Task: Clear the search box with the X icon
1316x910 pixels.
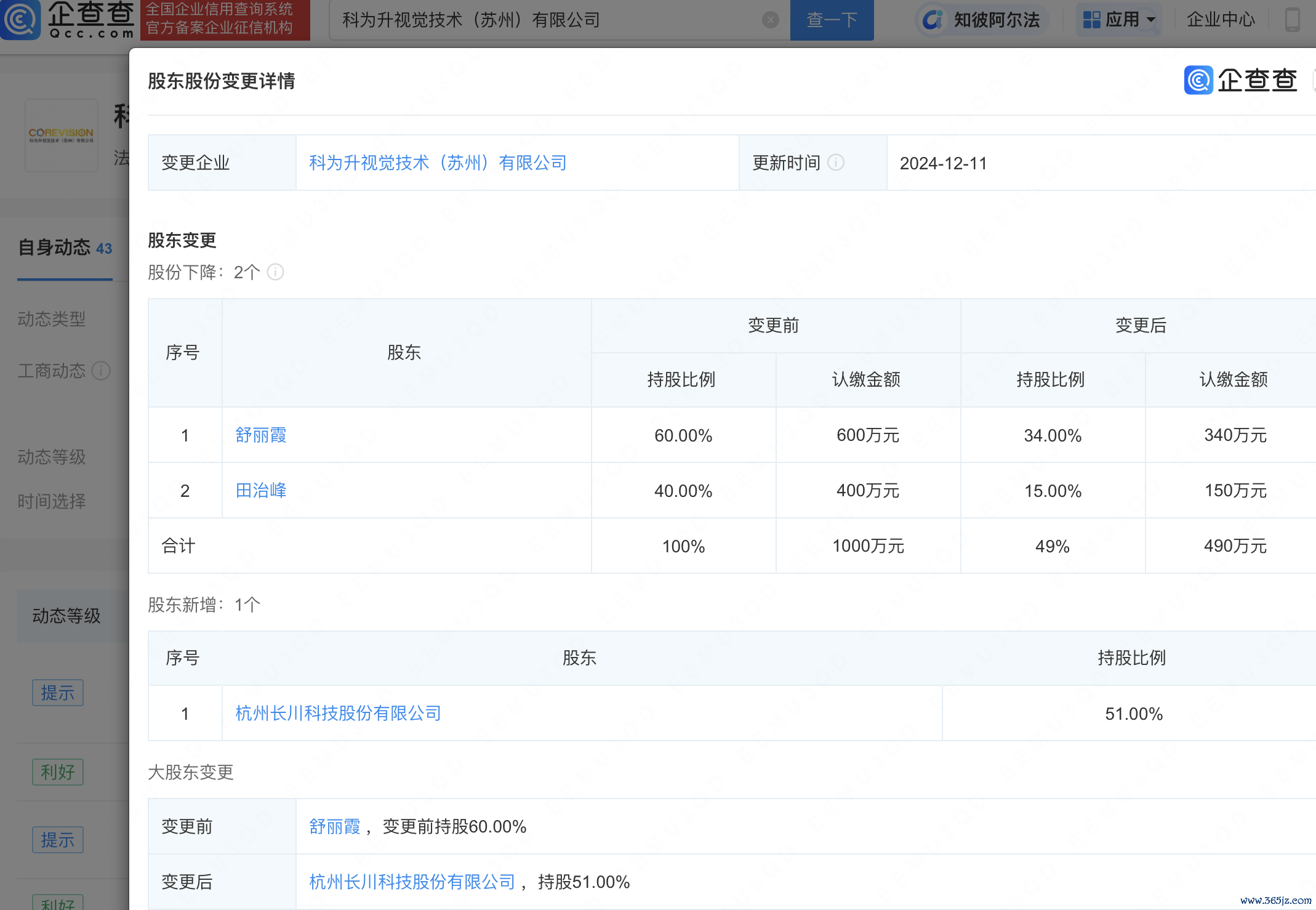Action: (x=770, y=20)
